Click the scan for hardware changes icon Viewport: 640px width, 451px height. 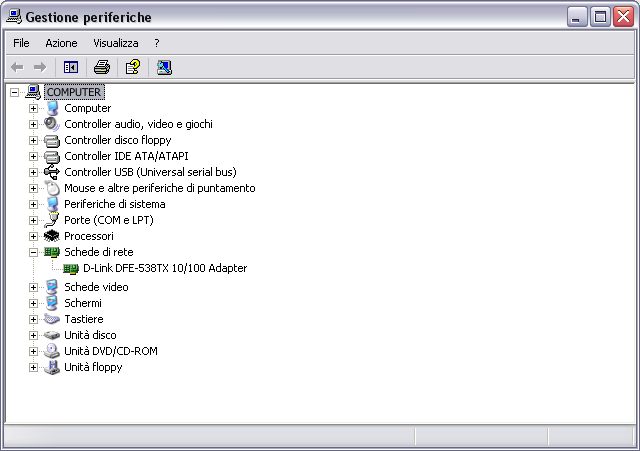164,67
